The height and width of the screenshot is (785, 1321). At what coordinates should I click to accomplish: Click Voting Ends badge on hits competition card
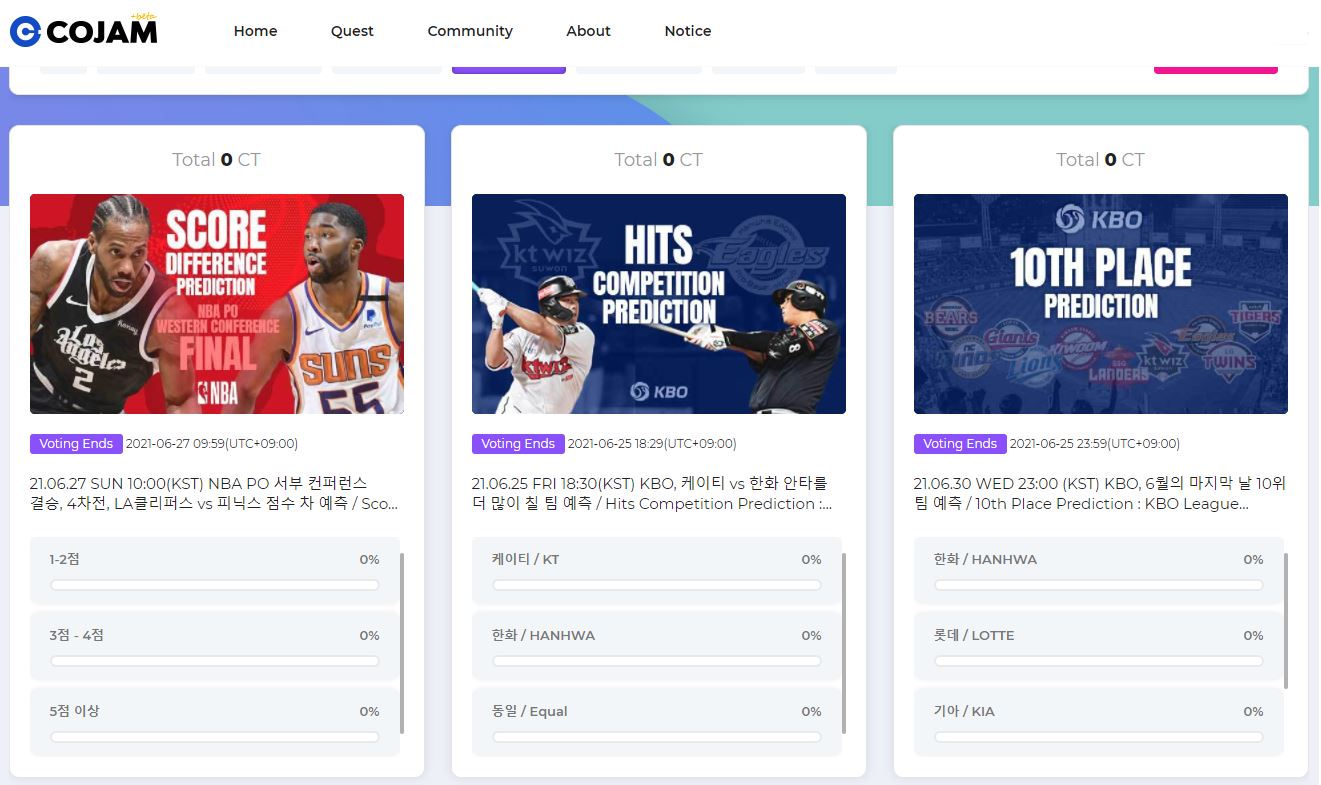518,444
